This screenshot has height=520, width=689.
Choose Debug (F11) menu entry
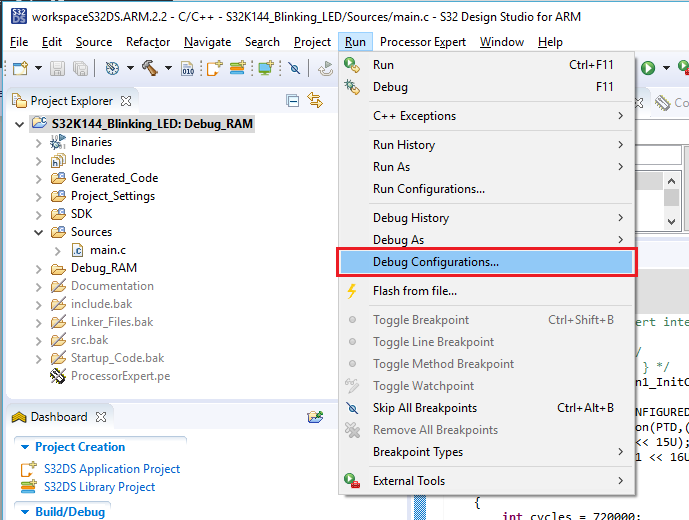pos(486,87)
